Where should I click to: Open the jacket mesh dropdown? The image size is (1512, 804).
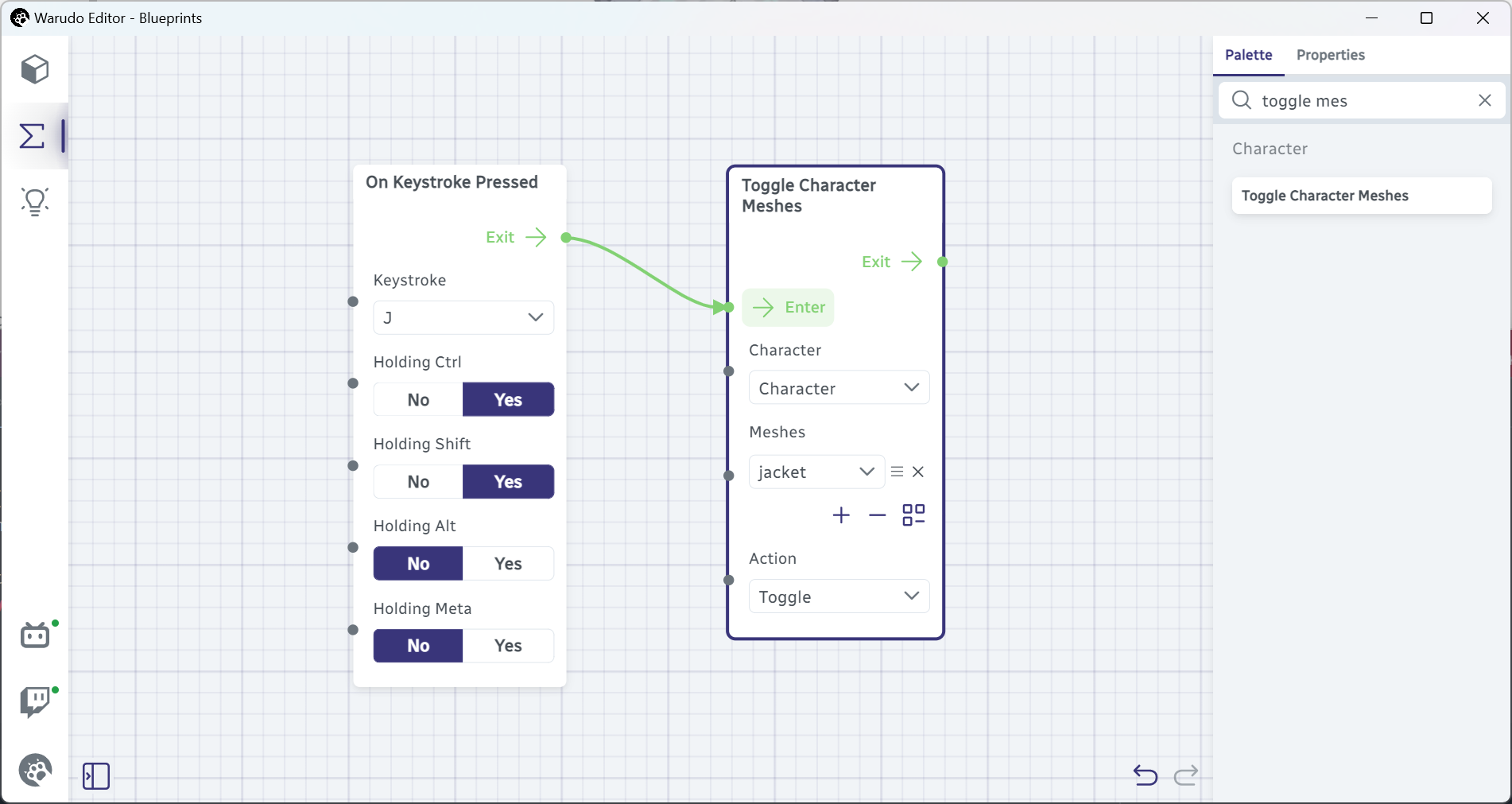816,472
